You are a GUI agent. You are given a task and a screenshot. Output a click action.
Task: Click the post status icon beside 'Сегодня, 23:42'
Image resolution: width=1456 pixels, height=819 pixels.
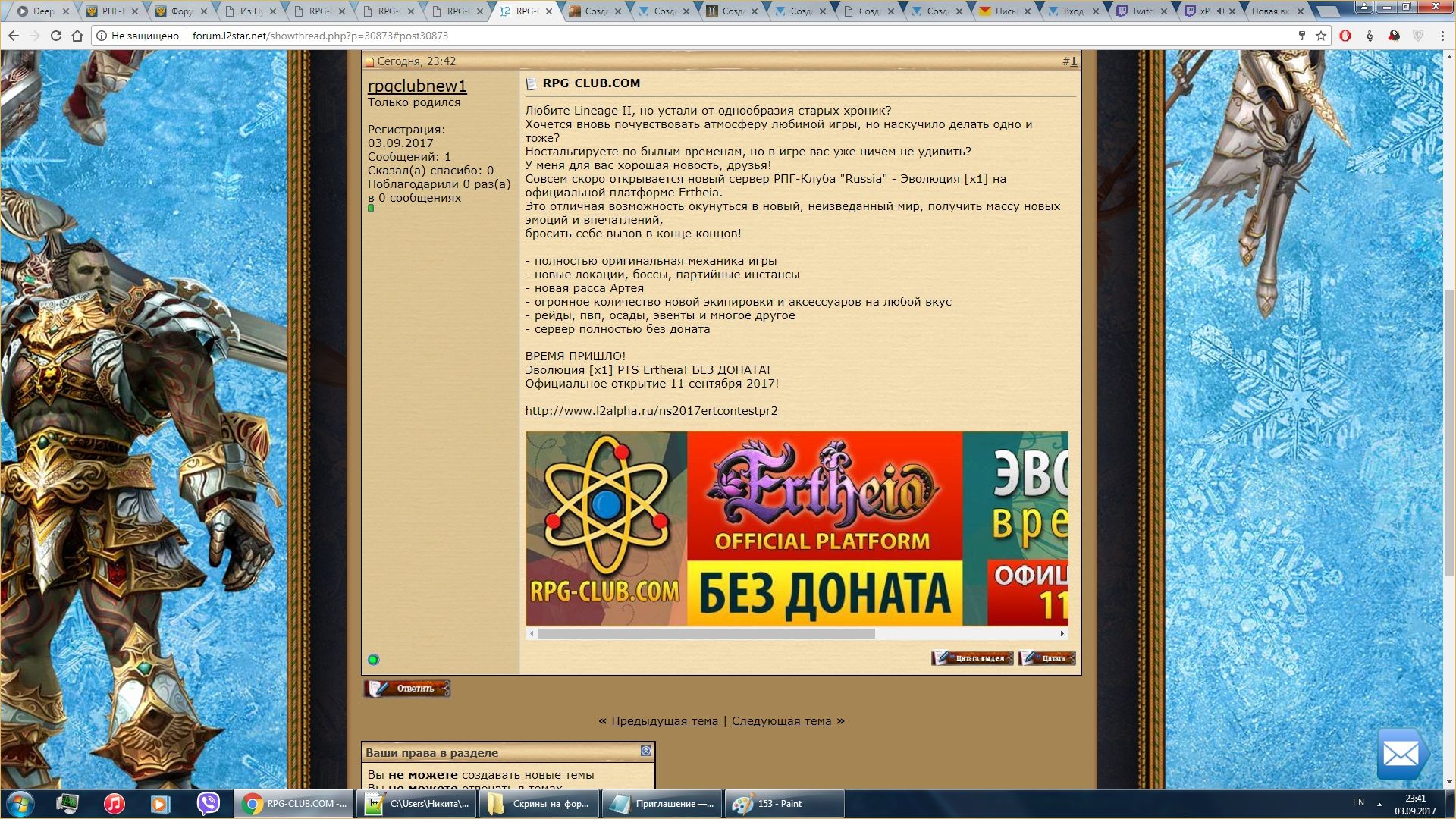pyautogui.click(x=370, y=62)
